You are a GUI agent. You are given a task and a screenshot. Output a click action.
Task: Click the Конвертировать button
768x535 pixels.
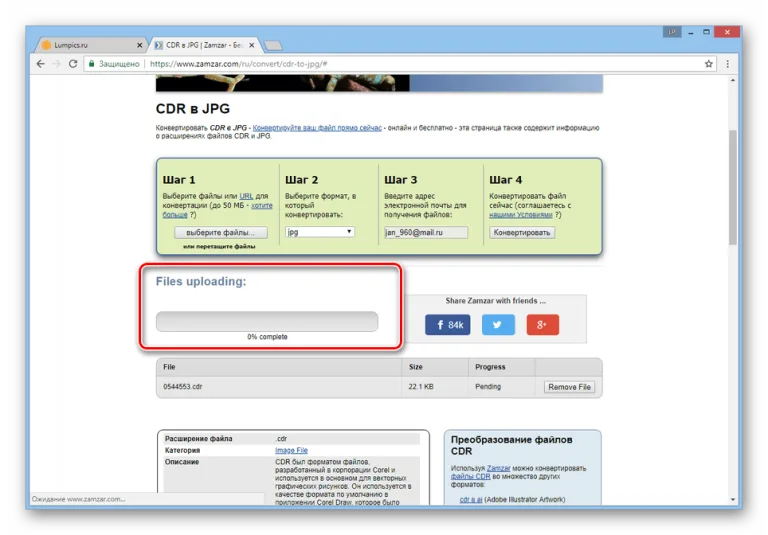pyautogui.click(x=522, y=232)
